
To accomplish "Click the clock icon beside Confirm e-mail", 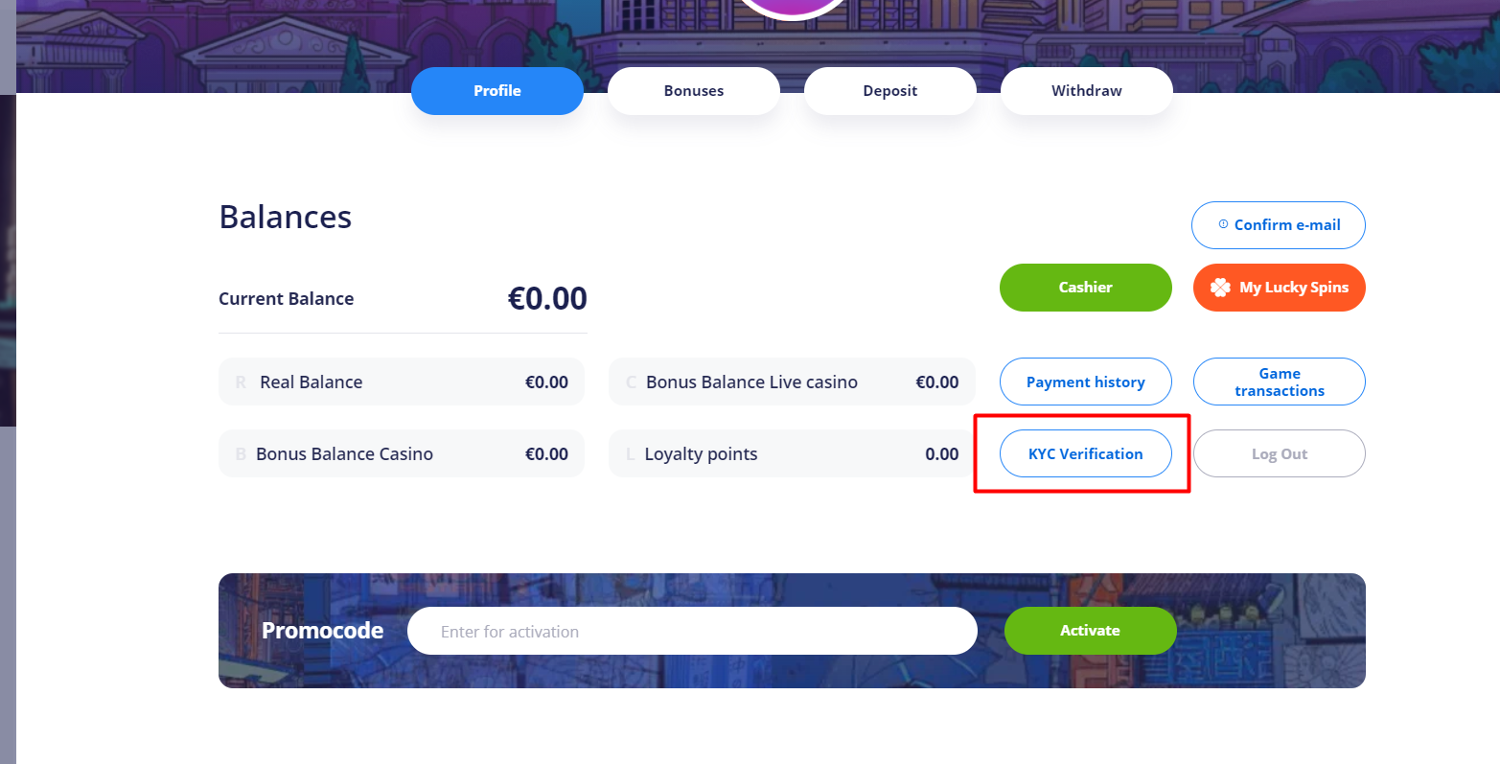I will pos(1223,224).
